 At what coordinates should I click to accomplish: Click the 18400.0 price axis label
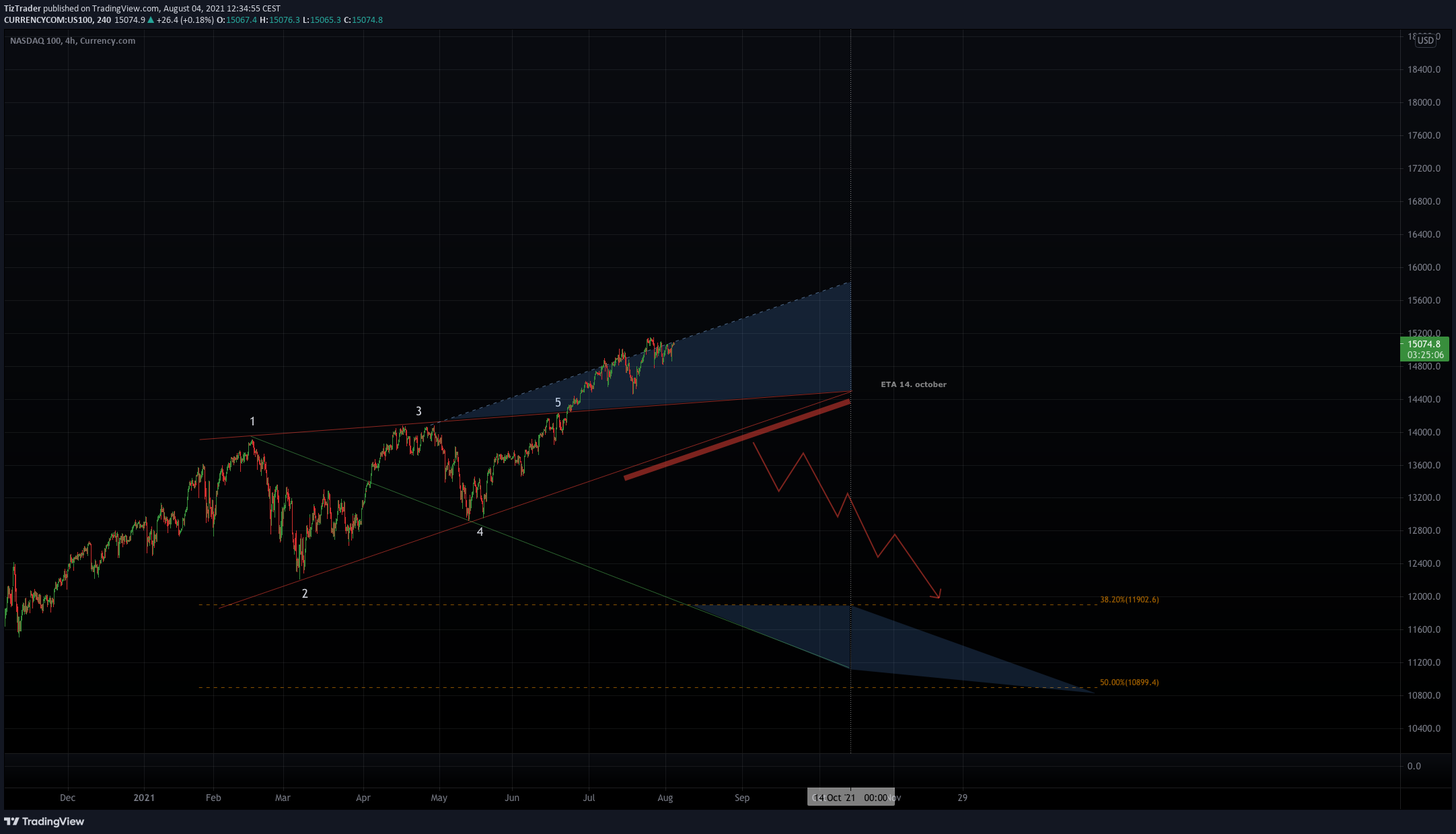[1424, 69]
